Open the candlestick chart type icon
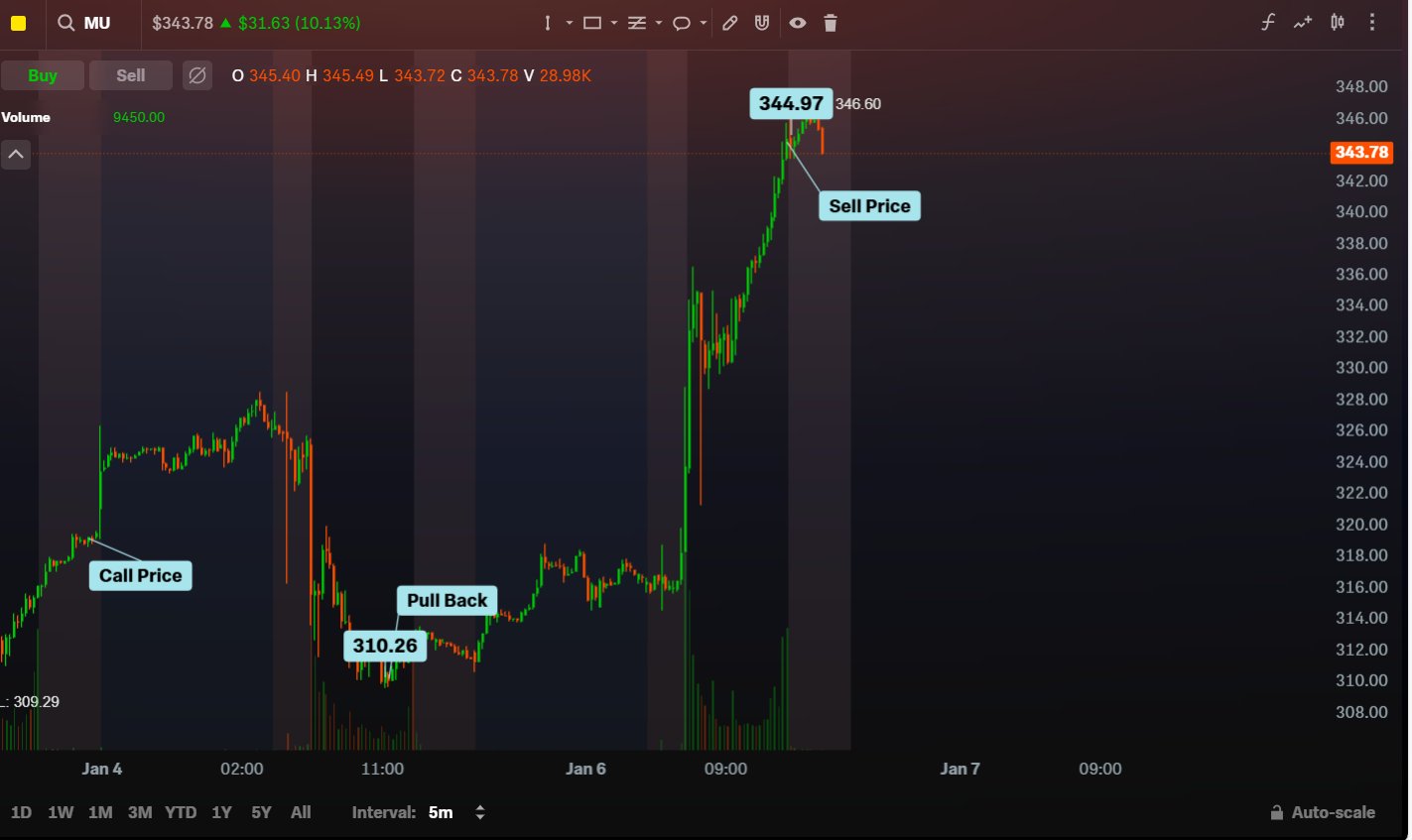The height and width of the screenshot is (840, 1412). pyautogui.click(x=1338, y=22)
